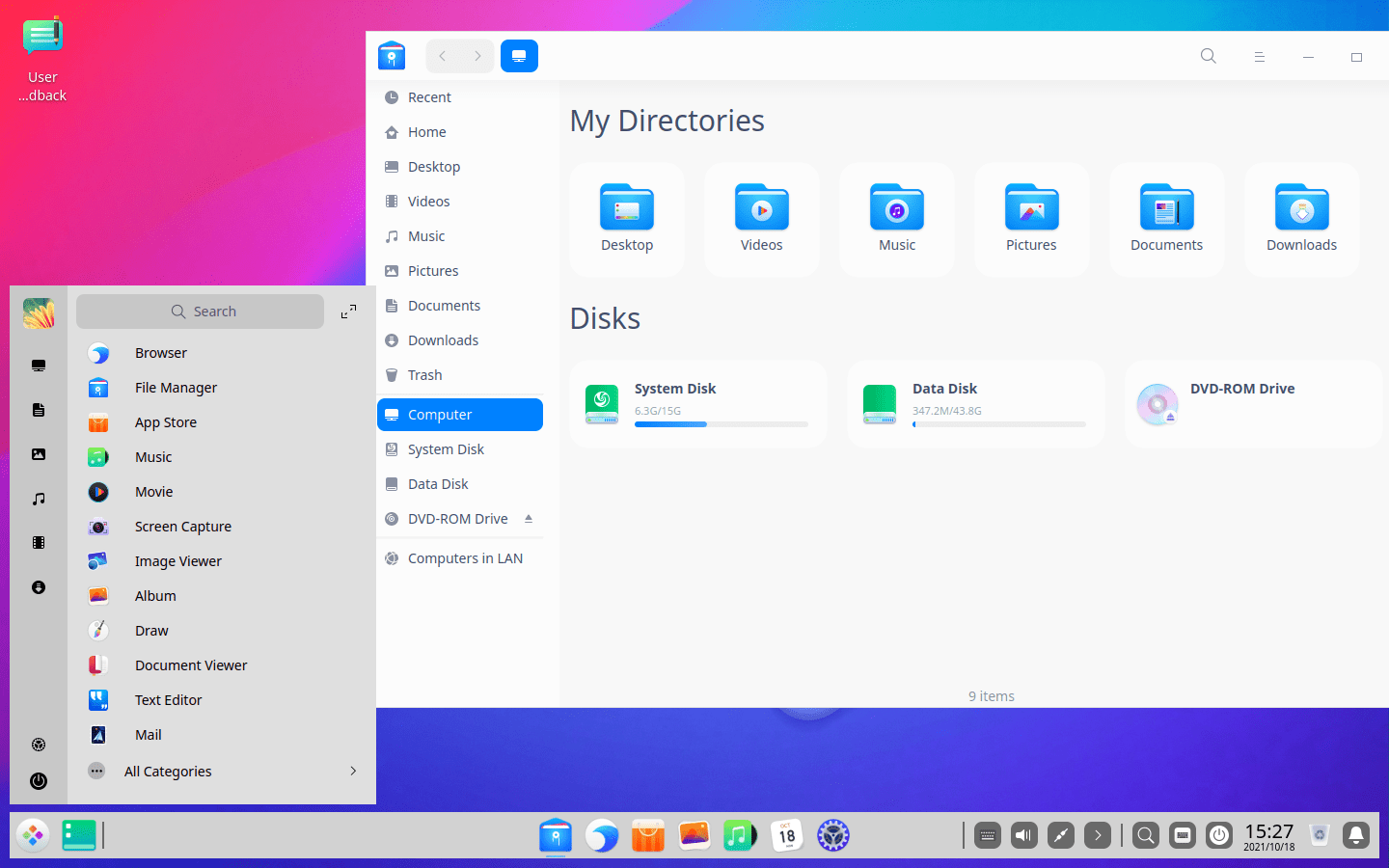Image resolution: width=1389 pixels, height=868 pixels.
Task: Open the Music player from the dock
Action: [x=739, y=835]
